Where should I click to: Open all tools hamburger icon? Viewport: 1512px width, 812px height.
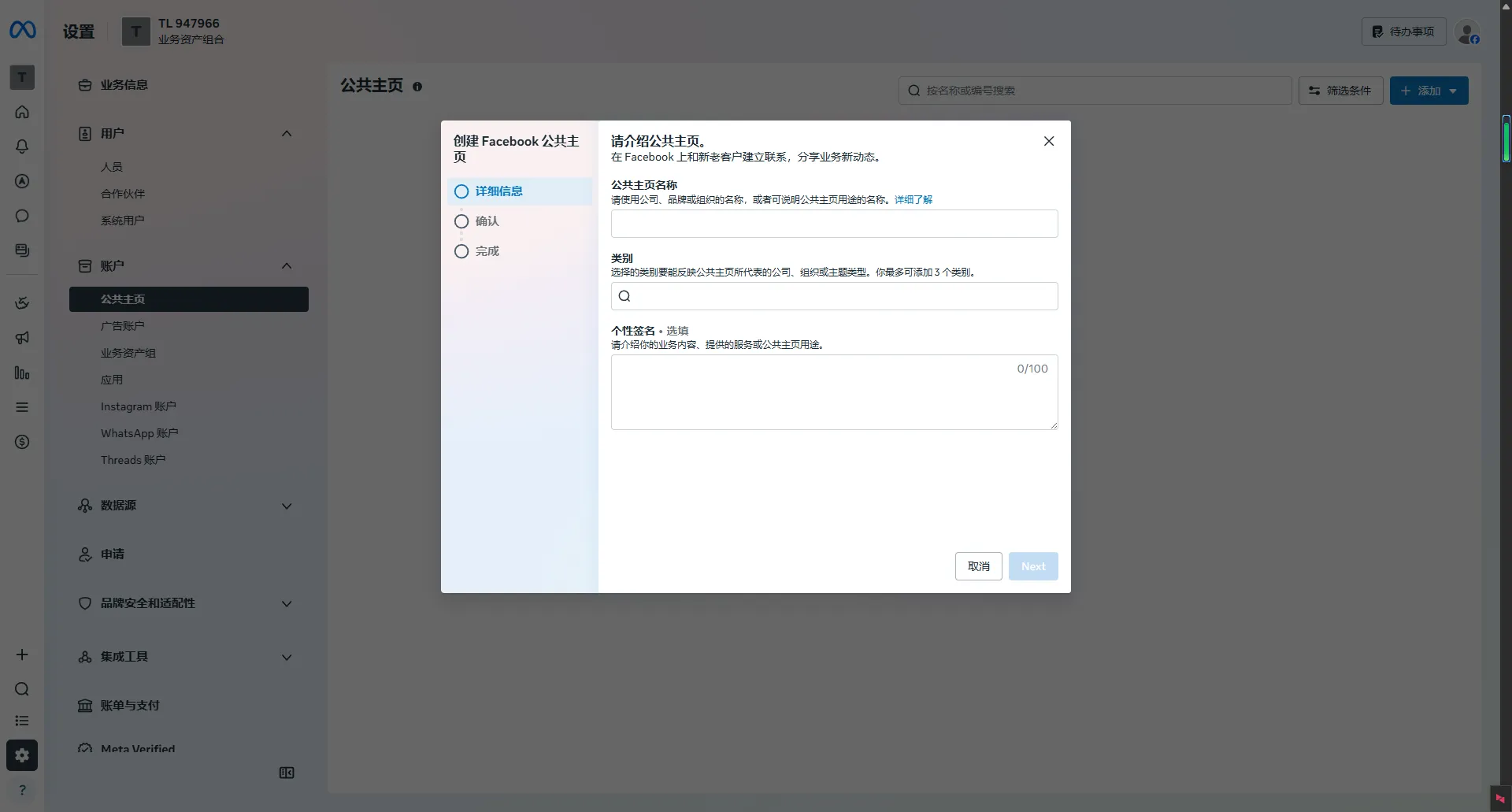22,407
